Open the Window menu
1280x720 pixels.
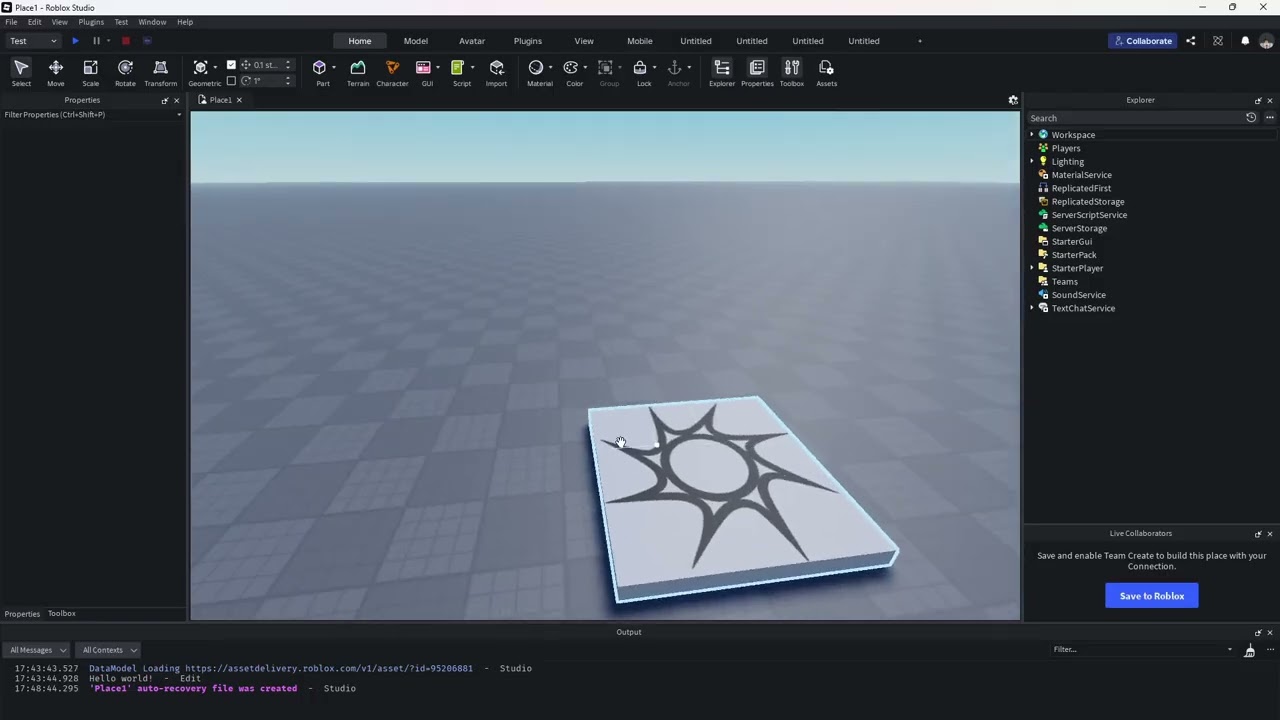(152, 22)
